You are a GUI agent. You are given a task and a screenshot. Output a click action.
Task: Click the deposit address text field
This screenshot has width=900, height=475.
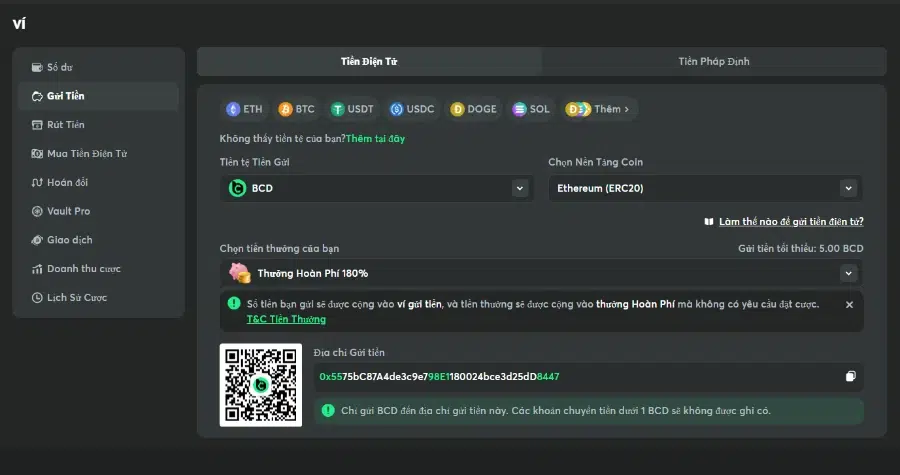588,376
